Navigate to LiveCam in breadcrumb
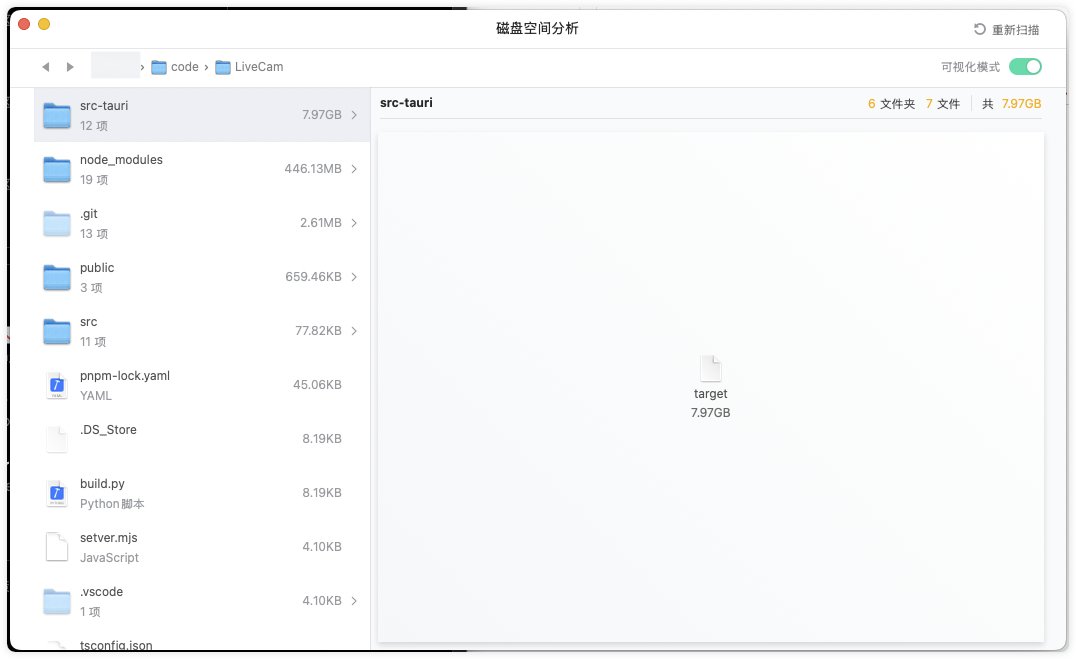Image resolution: width=1076 pixels, height=659 pixels. [x=259, y=67]
